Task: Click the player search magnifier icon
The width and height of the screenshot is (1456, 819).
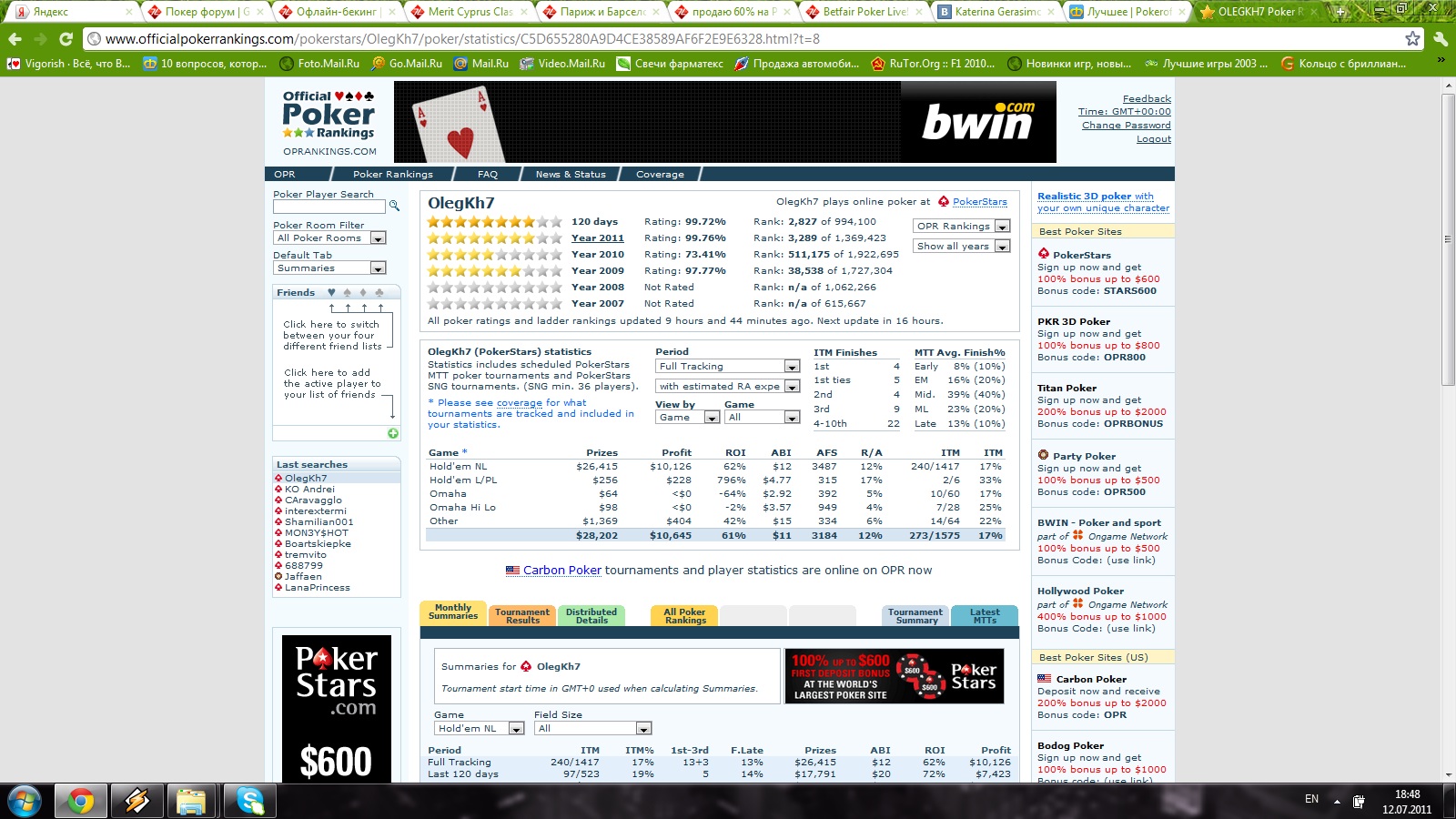Action: (394, 207)
